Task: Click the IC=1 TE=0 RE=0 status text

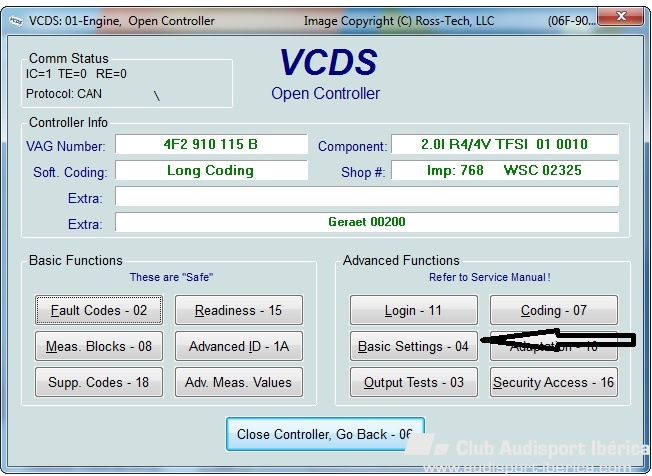Action: [x=76, y=74]
